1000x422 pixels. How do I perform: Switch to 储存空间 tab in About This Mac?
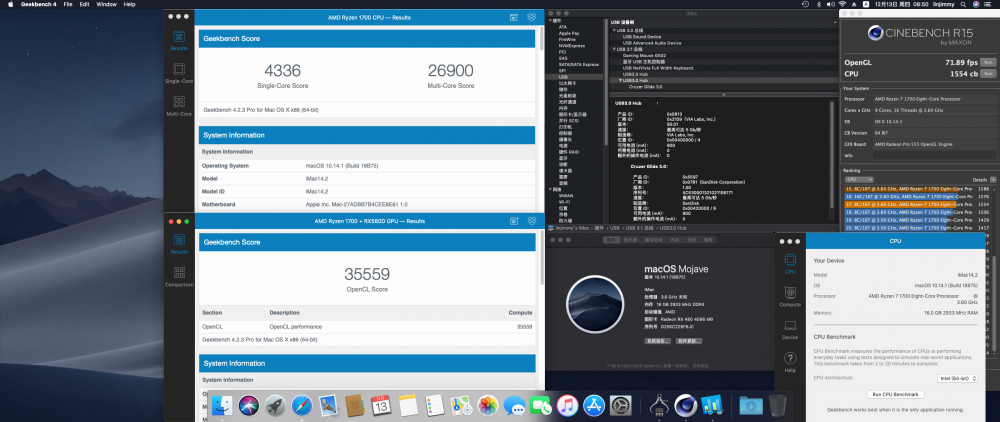click(652, 240)
